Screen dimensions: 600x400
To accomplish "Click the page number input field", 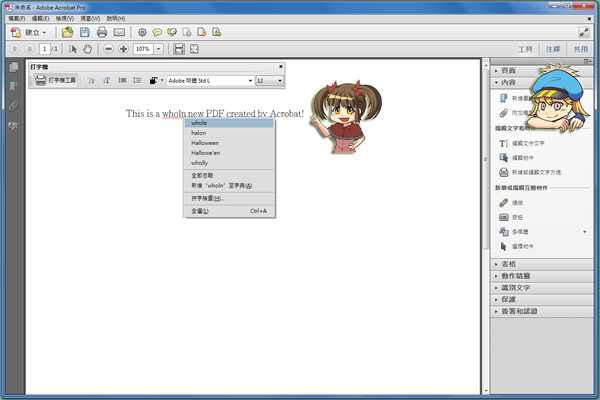I will tap(44, 49).
